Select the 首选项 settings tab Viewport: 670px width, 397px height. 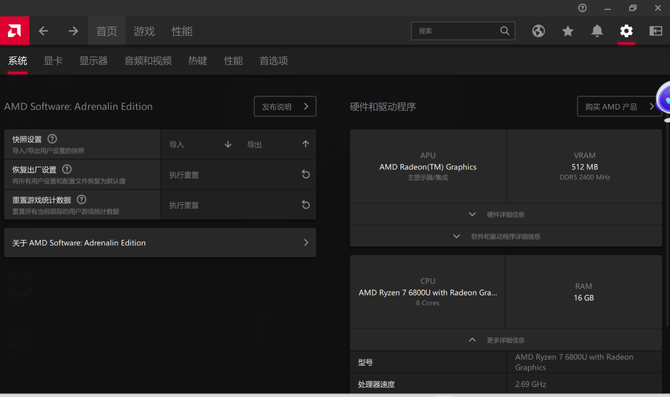tap(273, 61)
